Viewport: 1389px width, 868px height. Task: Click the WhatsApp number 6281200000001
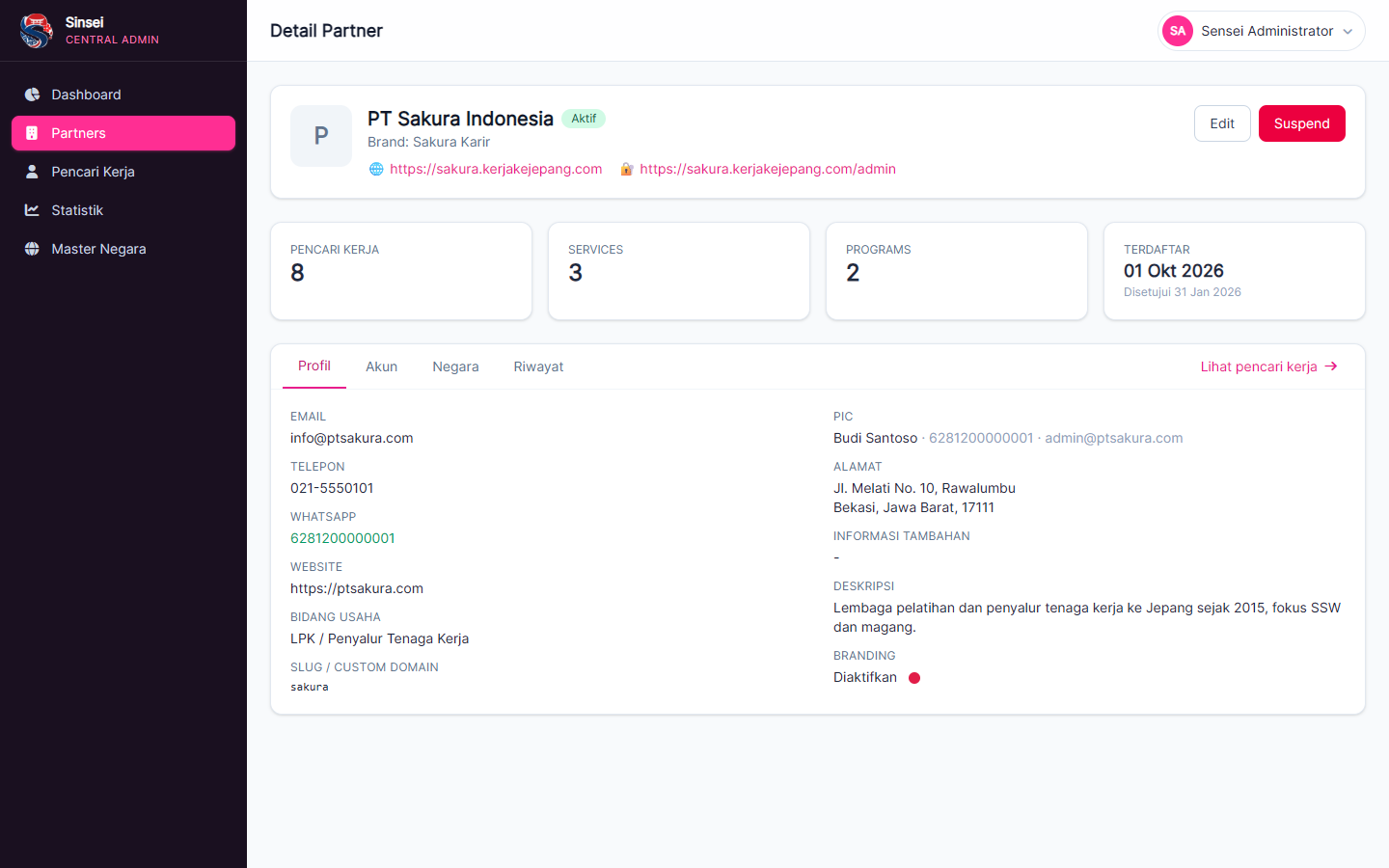342,538
